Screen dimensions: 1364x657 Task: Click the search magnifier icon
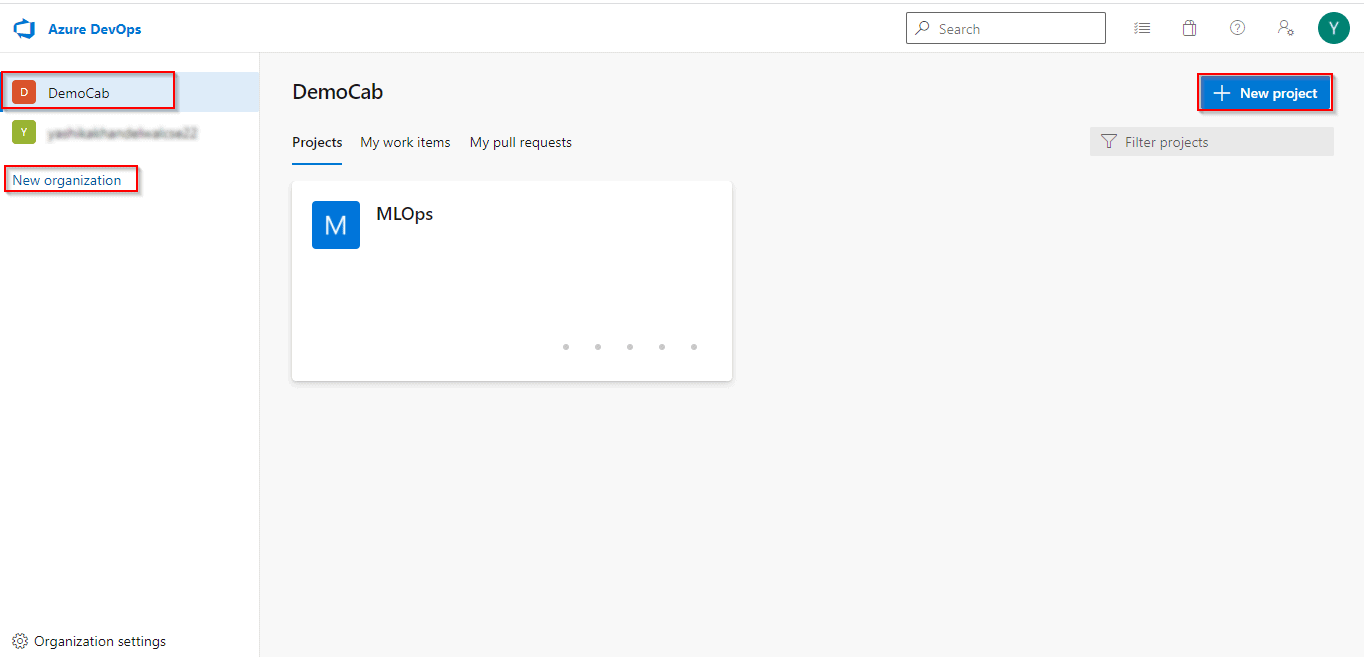921,27
